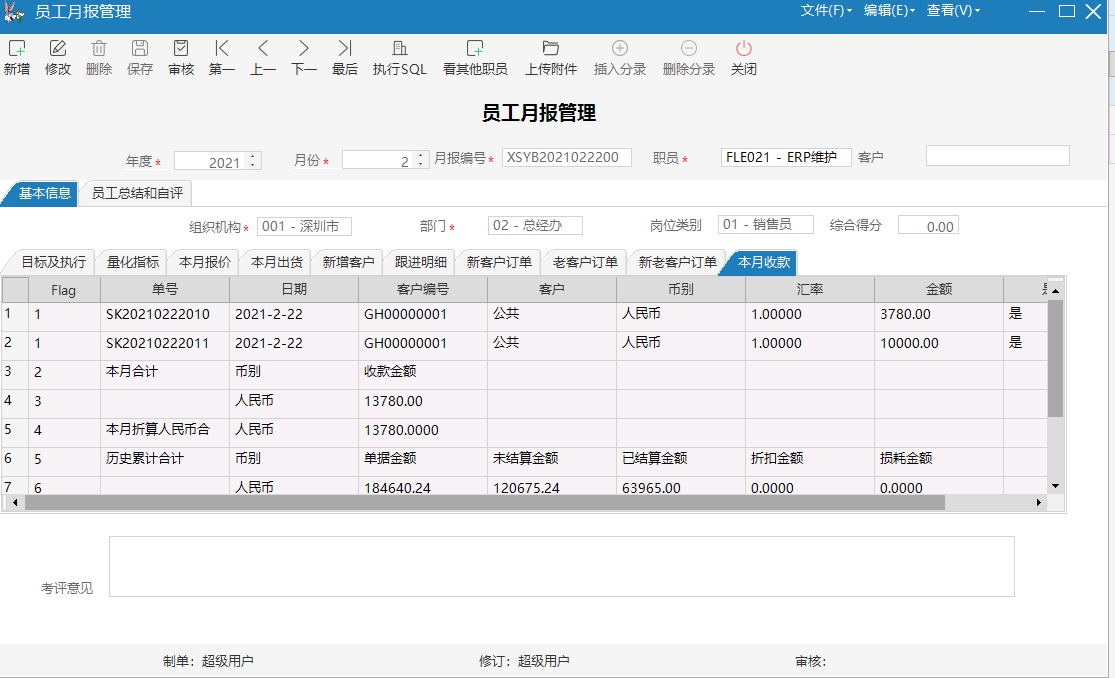Viewport: 1115px width, 678px height.
Task: Click the table scroll-down arrow
Action: click(1055, 486)
